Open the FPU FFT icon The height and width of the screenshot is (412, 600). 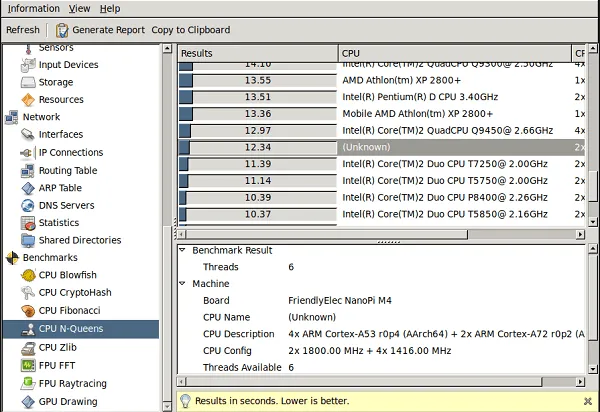pos(28,366)
